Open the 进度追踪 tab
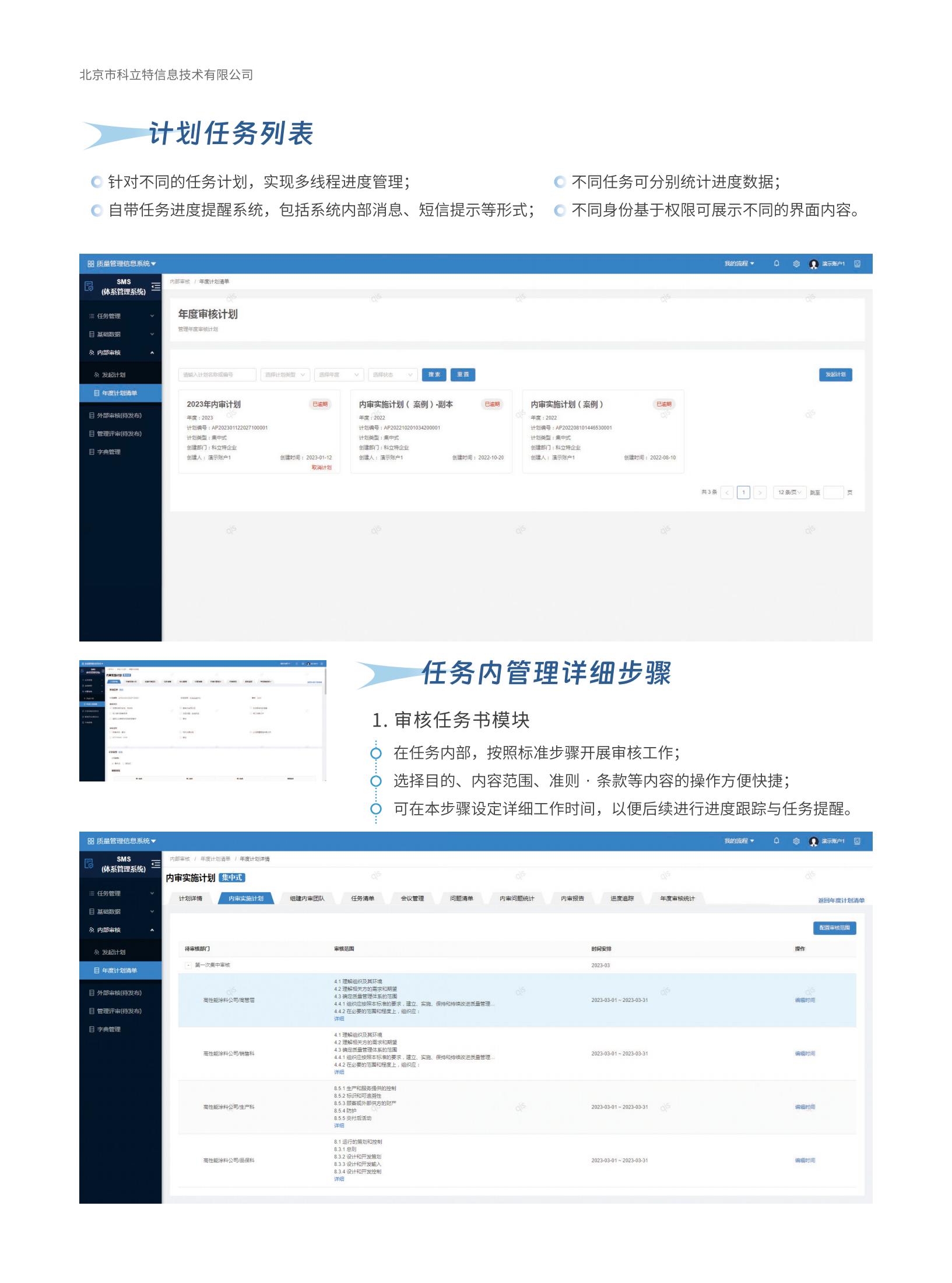Image resolution: width=952 pixels, height=1283 pixels. tap(622, 899)
